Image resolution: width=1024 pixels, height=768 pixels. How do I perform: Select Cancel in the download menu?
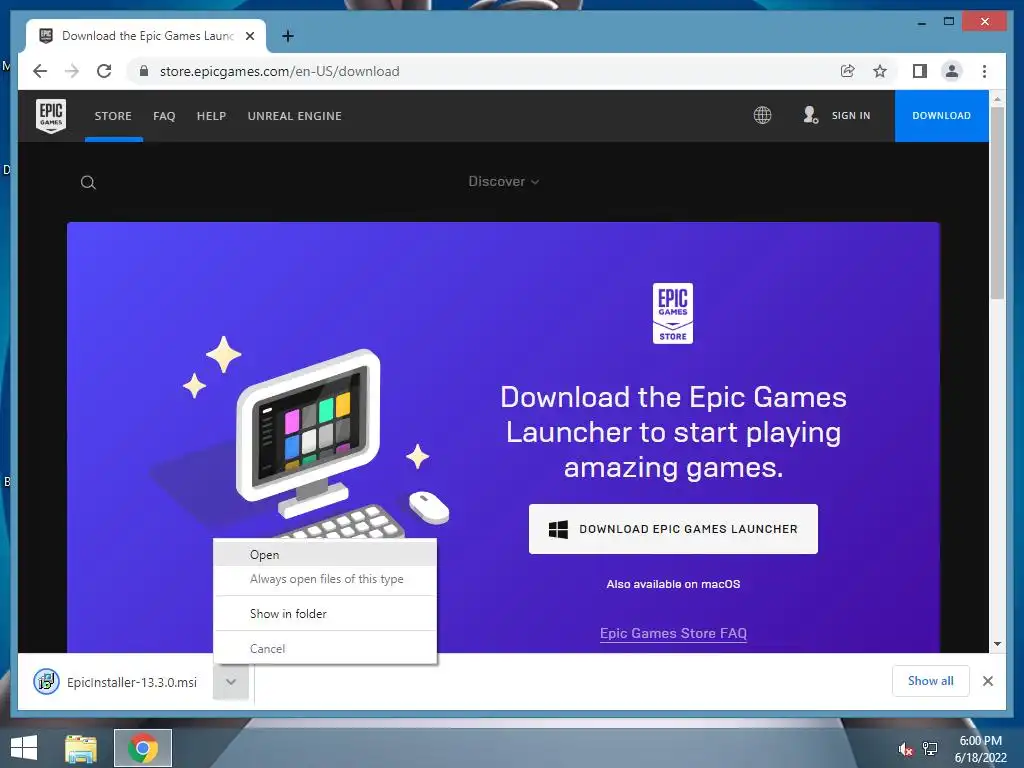point(325,648)
